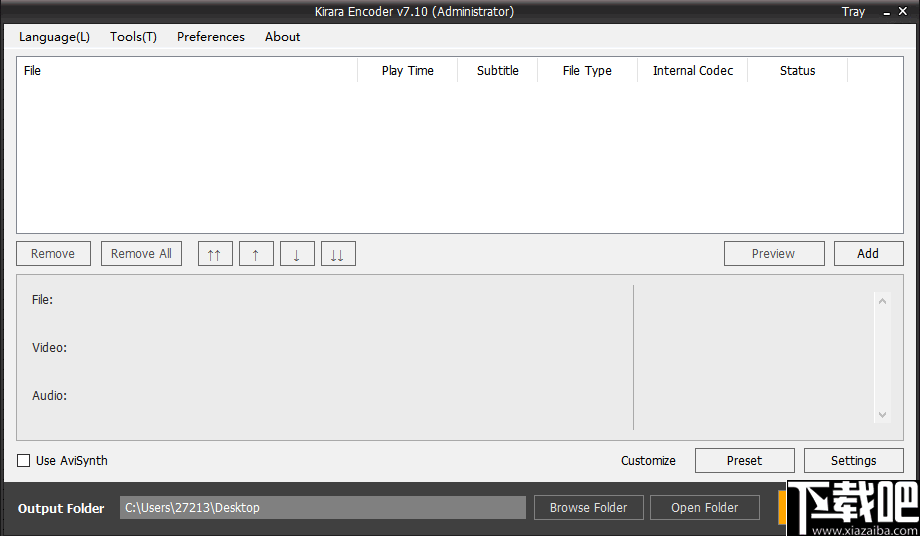The height and width of the screenshot is (536, 922).
Task: Click the File Type column header
Action: [x=587, y=71]
